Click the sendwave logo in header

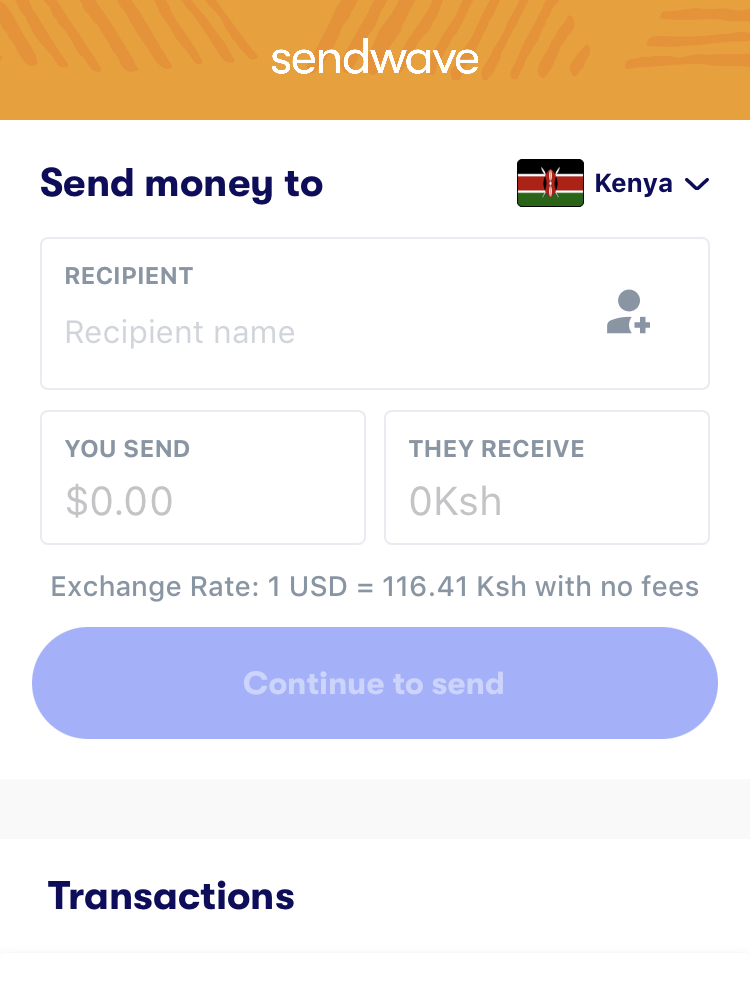[374, 60]
